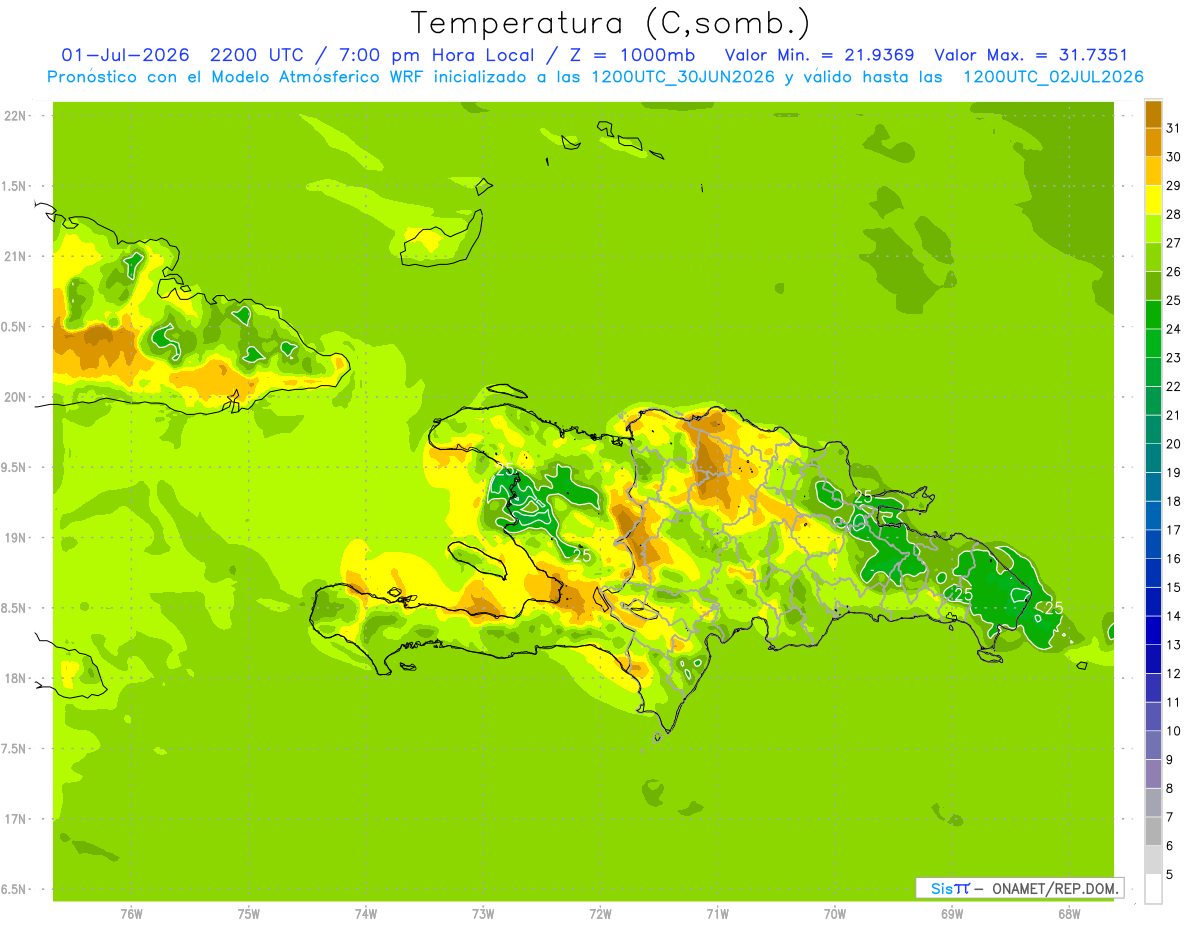Click the gray legend swatch between 6 and 7
The height and width of the screenshot is (927, 1200).
click(1153, 832)
